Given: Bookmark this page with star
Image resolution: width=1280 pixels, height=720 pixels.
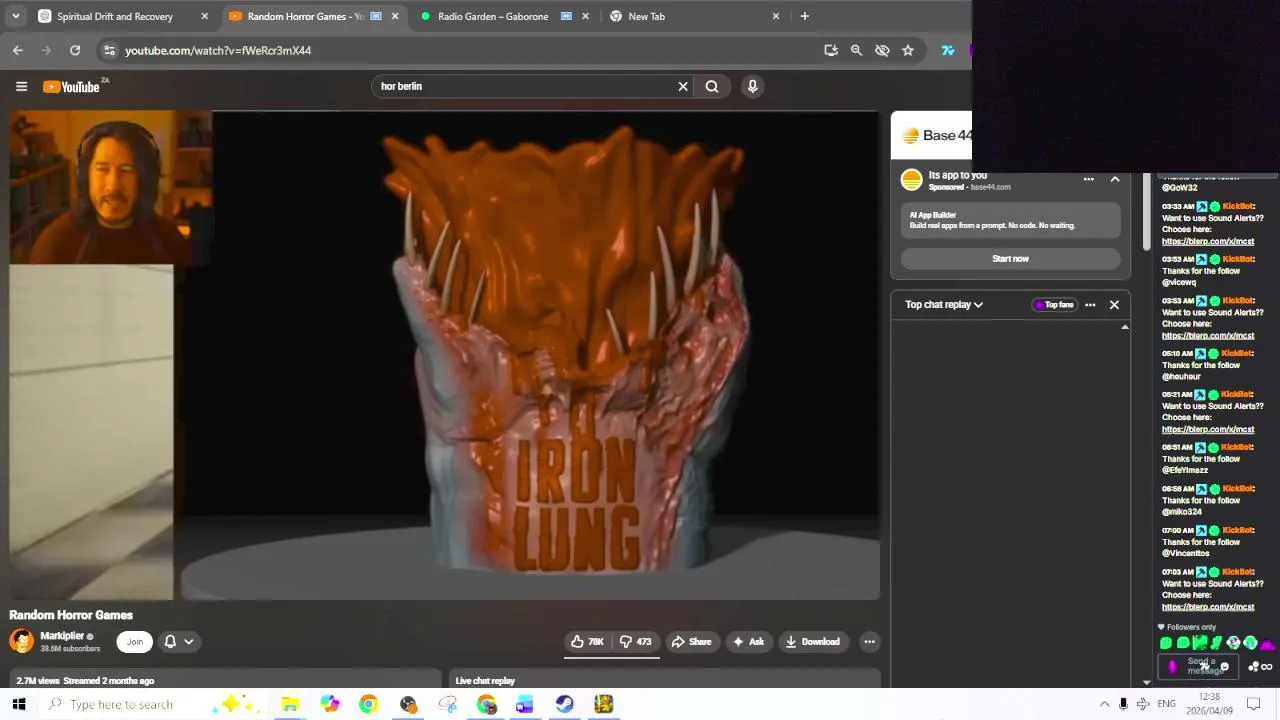Looking at the screenshot, I should tap(908, 50).
